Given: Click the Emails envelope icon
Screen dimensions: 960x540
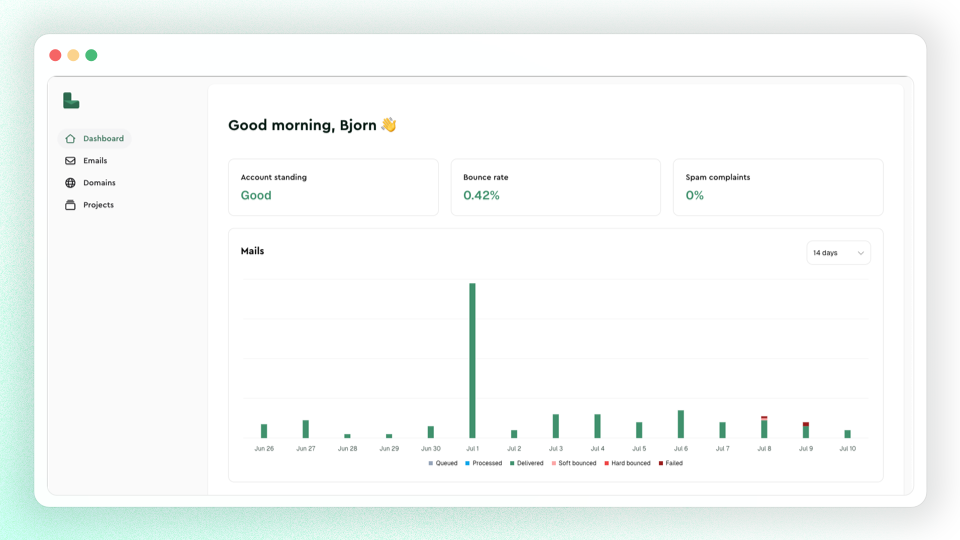Looking at the screenshot, I should click(70, 160).
